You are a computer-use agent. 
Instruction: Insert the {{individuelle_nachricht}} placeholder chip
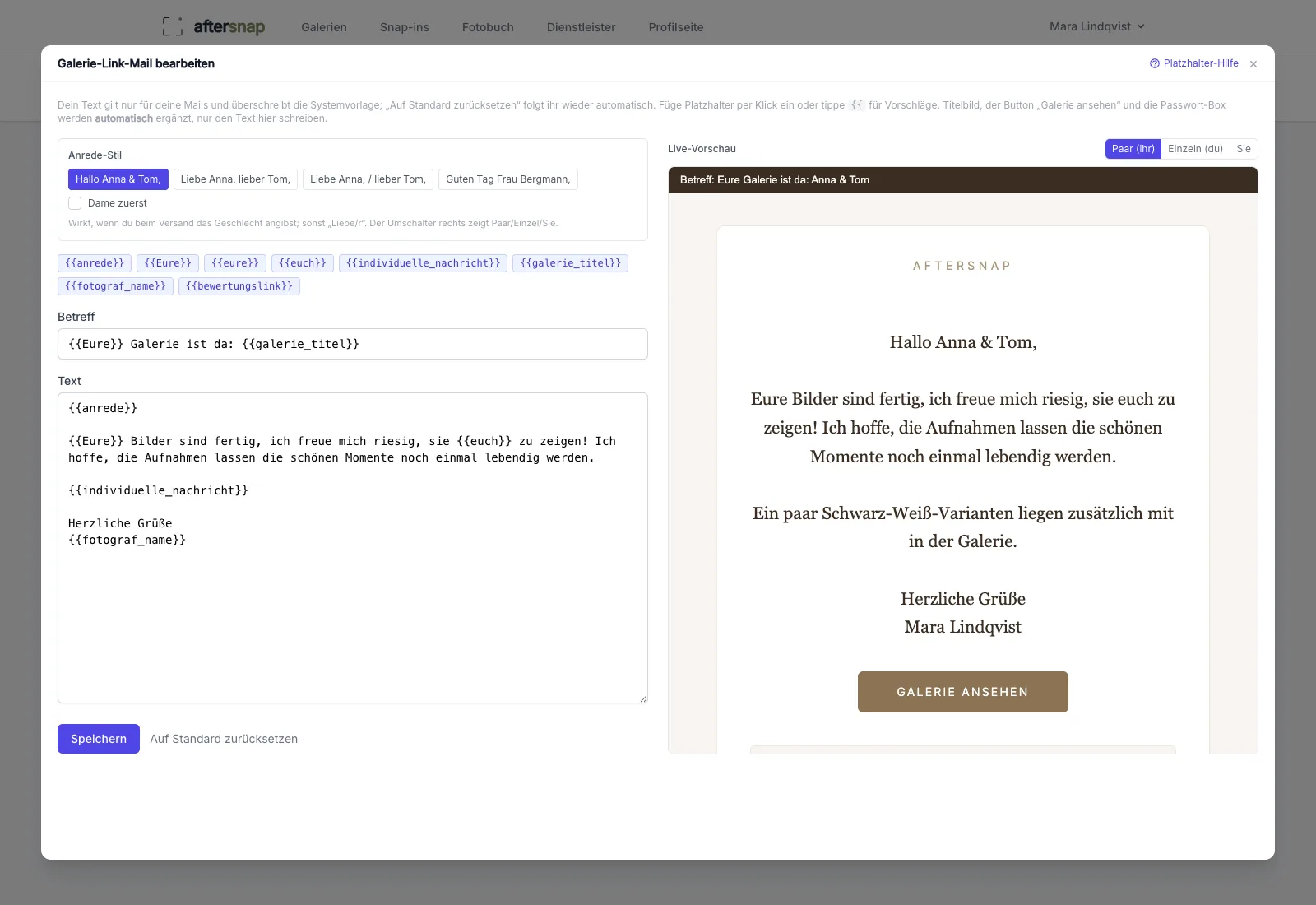(x=423, y=263)
